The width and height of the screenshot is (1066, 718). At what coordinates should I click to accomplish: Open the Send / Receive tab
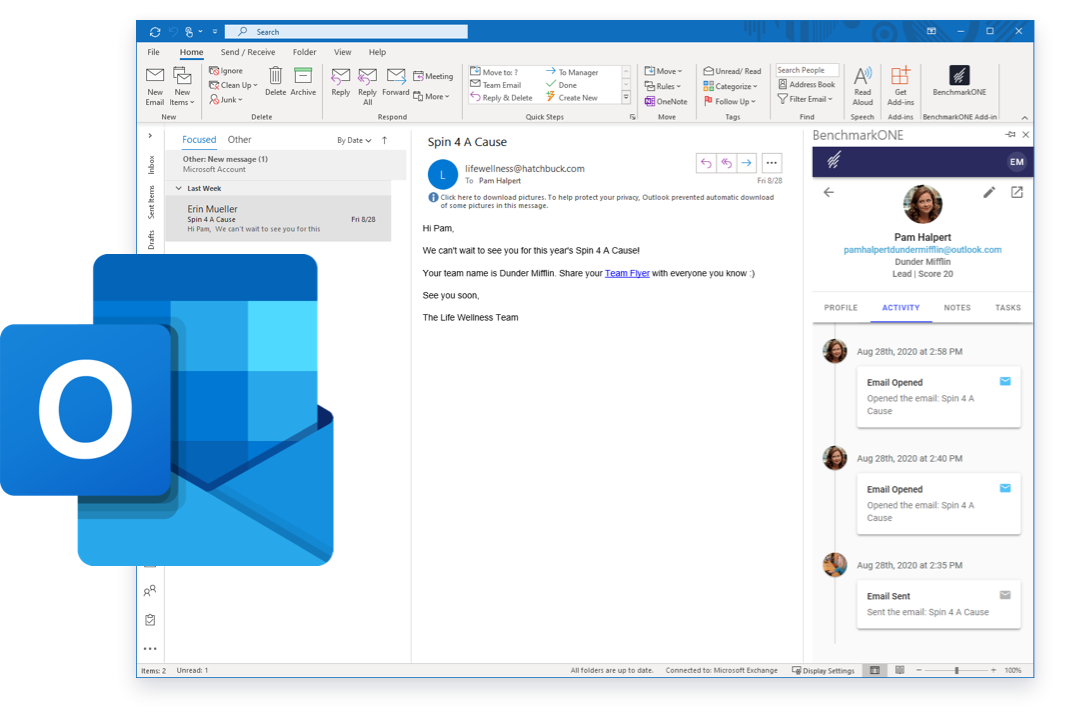[247, 52]
